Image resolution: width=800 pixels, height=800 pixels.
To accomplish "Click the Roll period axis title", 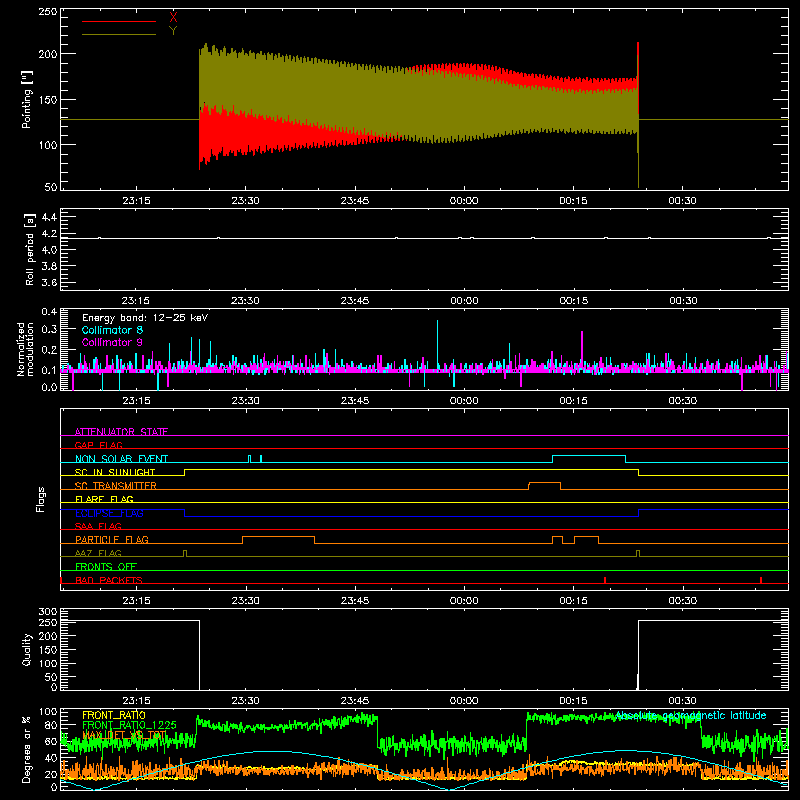I will [30, 249].
